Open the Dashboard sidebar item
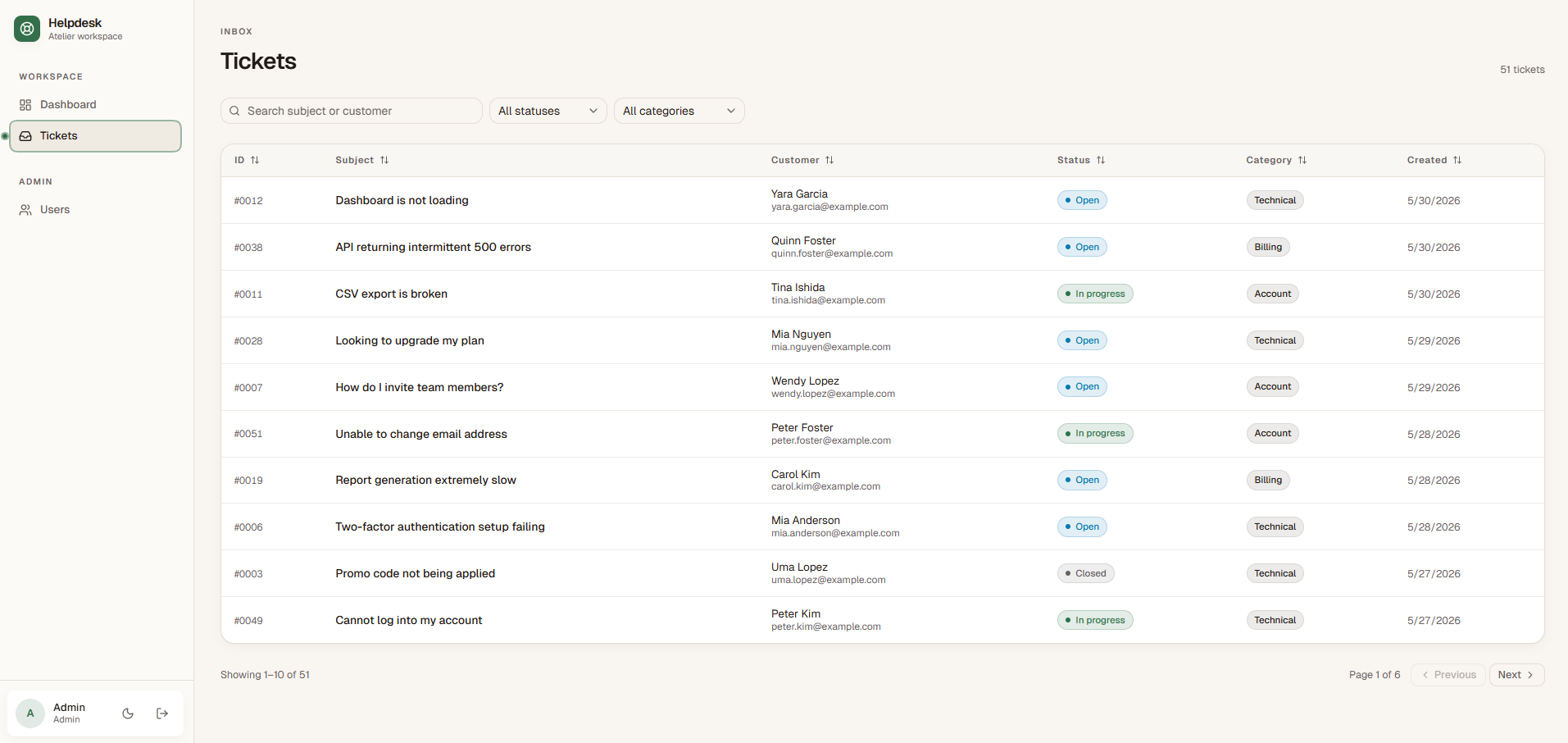 click(x=95, y=104)
